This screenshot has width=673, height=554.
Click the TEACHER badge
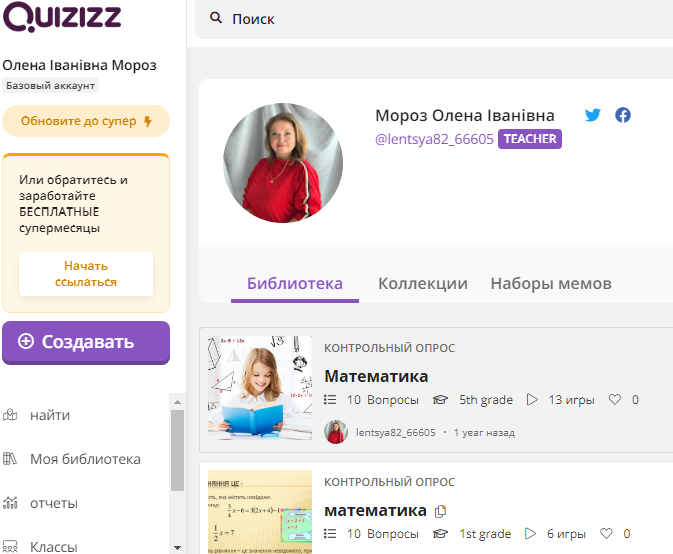(530, 139)
